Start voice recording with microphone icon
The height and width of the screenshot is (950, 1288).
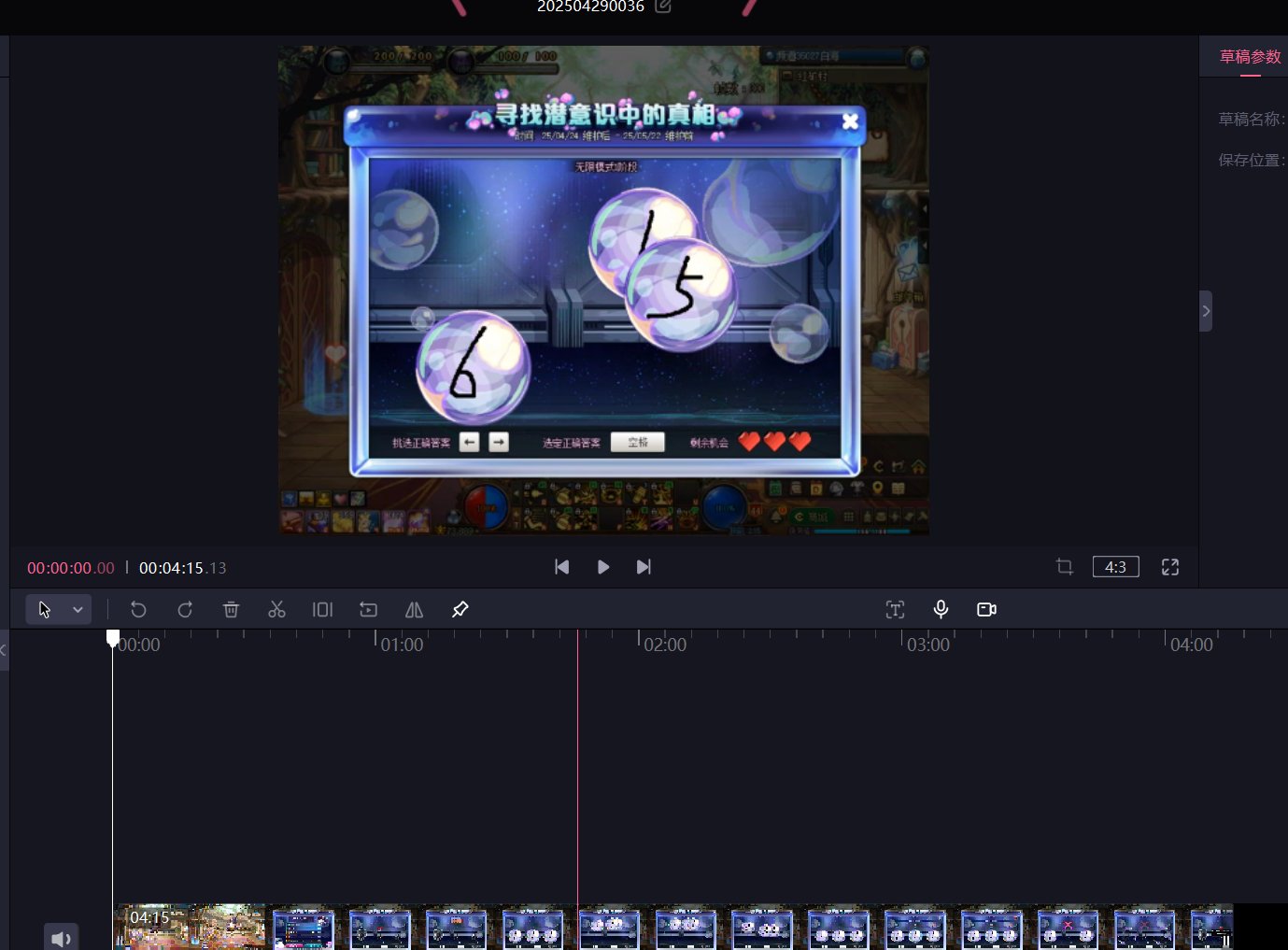click(x=941, y=610)
